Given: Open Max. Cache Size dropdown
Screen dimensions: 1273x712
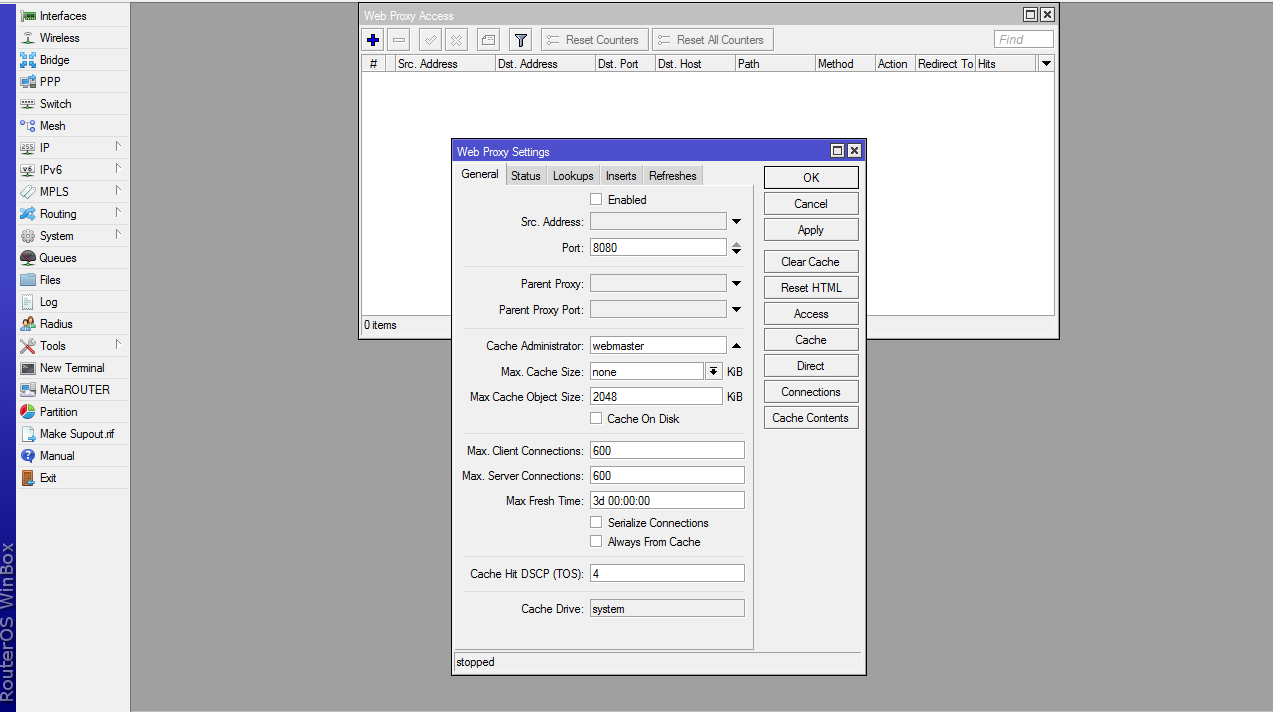Looking at the screenshot, I should (713, 371).
